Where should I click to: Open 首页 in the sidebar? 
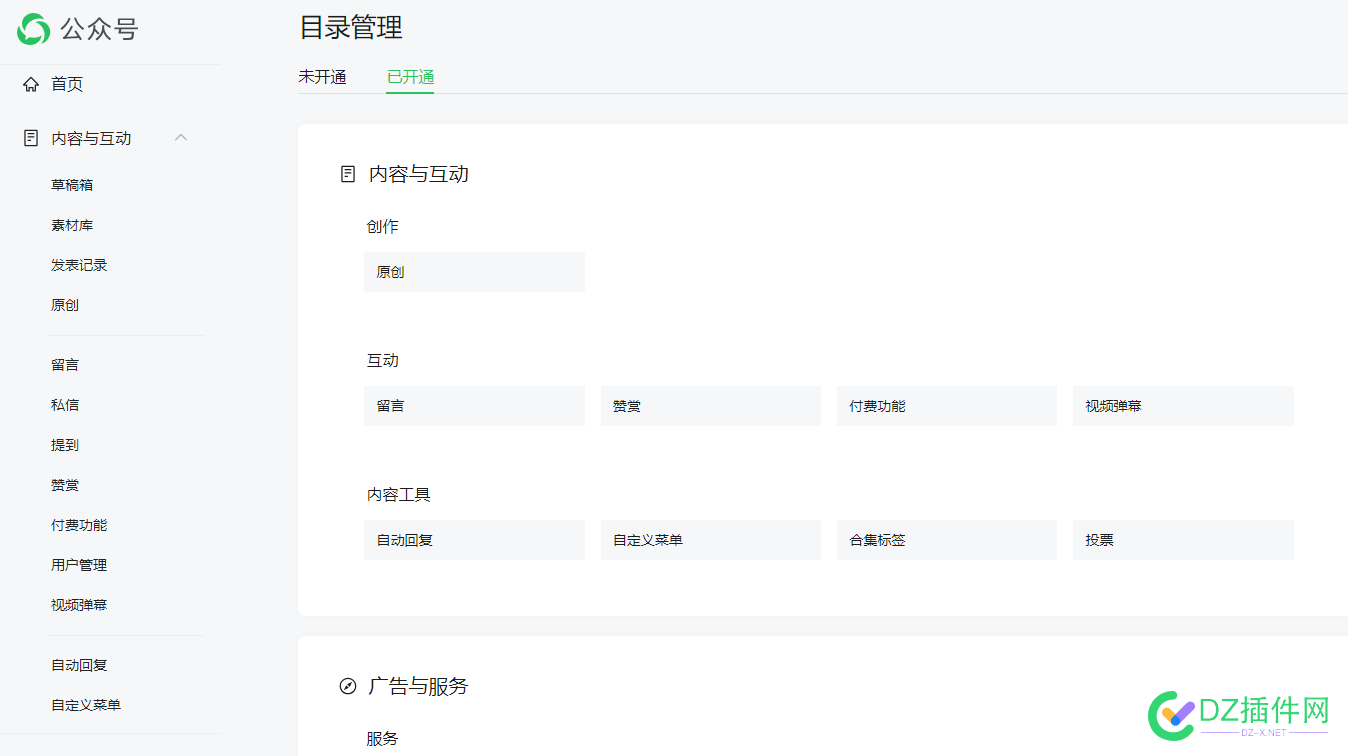[x=67, y=84]
